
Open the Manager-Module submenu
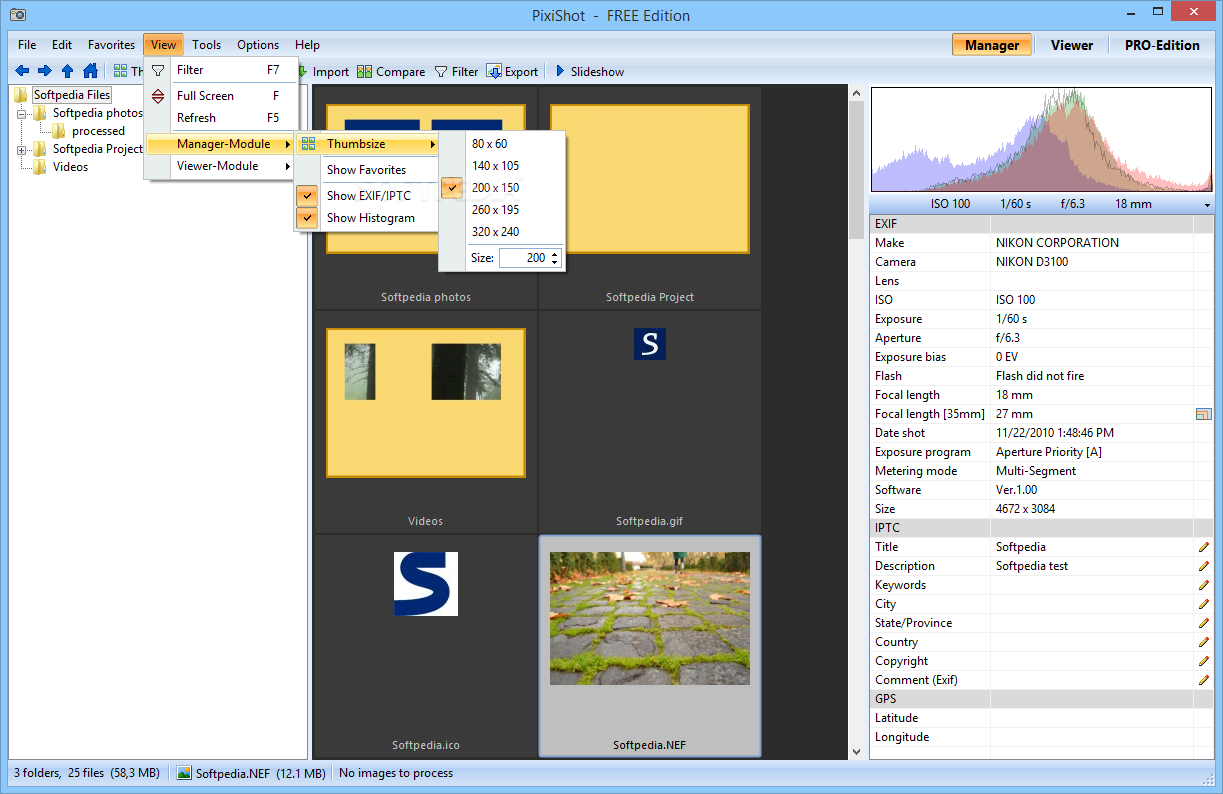click(x=221, y=144)
